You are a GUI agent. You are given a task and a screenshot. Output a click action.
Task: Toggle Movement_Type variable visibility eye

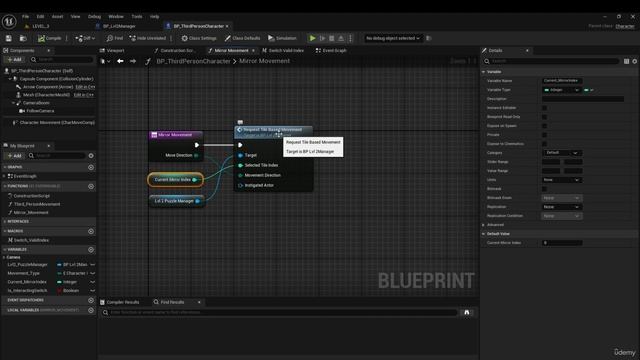click(93, 273)
